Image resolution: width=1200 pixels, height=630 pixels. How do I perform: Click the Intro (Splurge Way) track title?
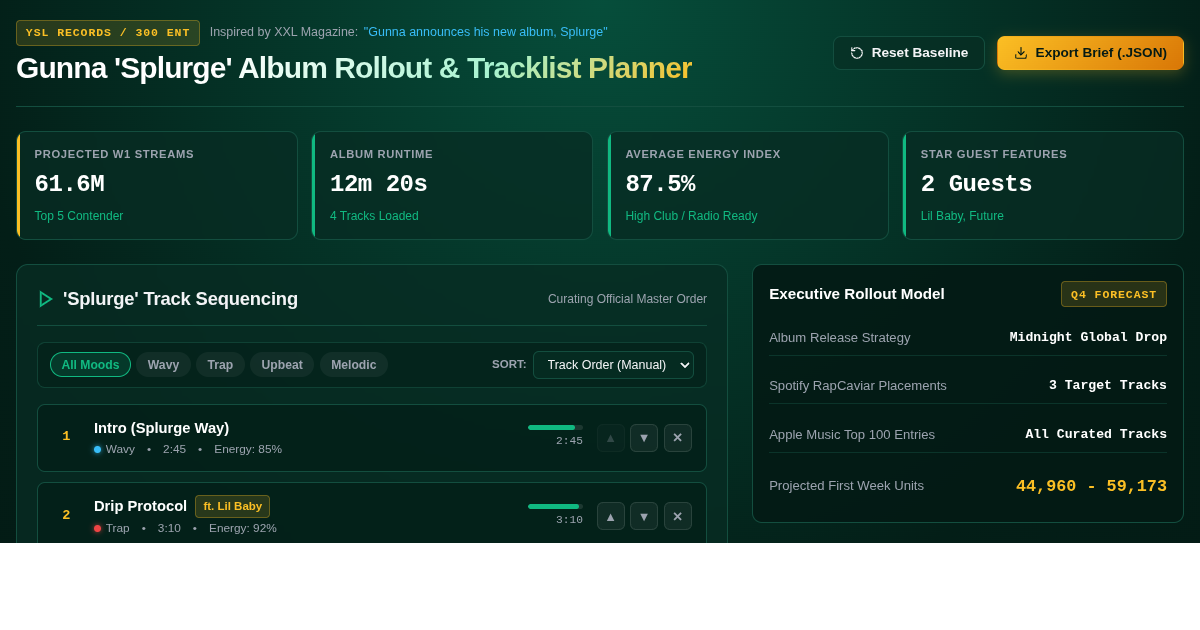click(161, 428)
